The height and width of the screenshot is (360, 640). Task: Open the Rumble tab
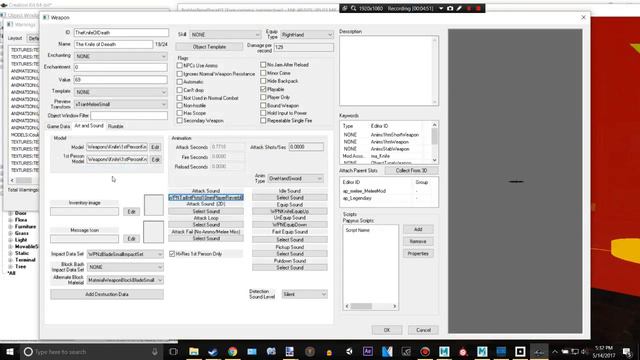click(x=116, y=126)
